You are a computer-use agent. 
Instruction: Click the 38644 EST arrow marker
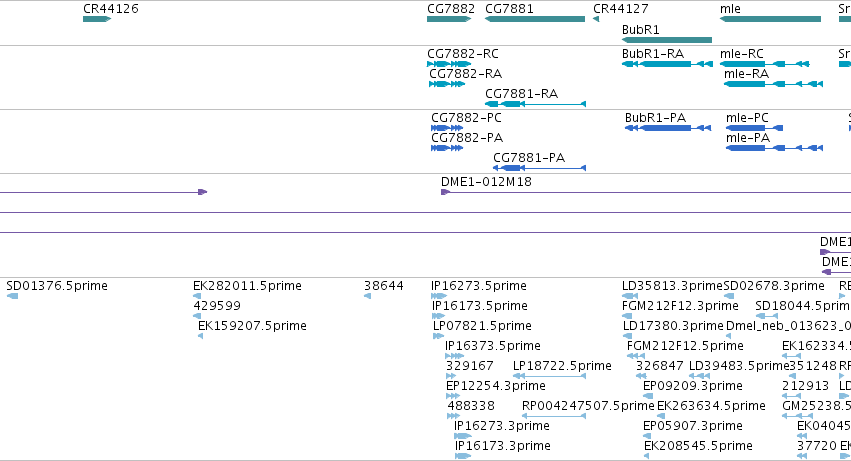coord(367,296)
